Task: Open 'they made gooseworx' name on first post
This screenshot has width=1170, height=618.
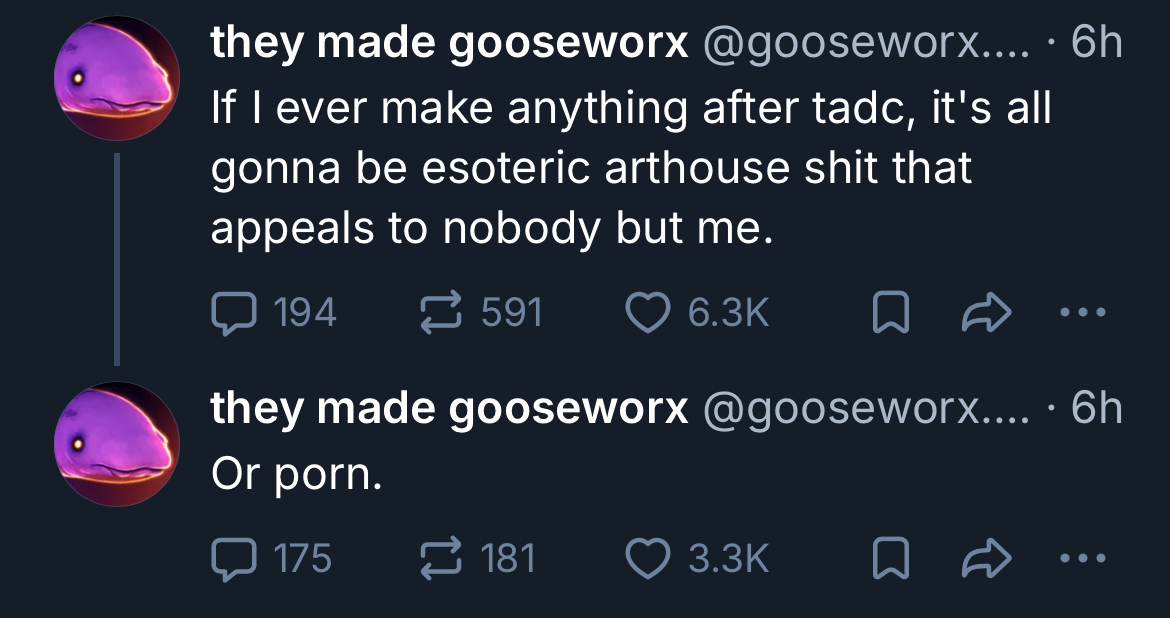Action: click(x=449, y=43)
